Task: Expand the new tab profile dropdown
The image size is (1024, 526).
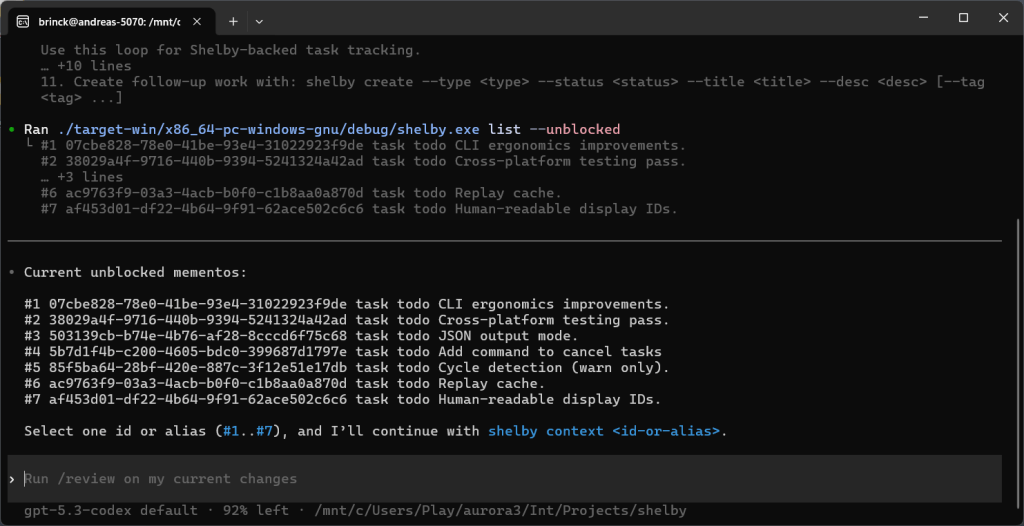Action: [260, 20]
